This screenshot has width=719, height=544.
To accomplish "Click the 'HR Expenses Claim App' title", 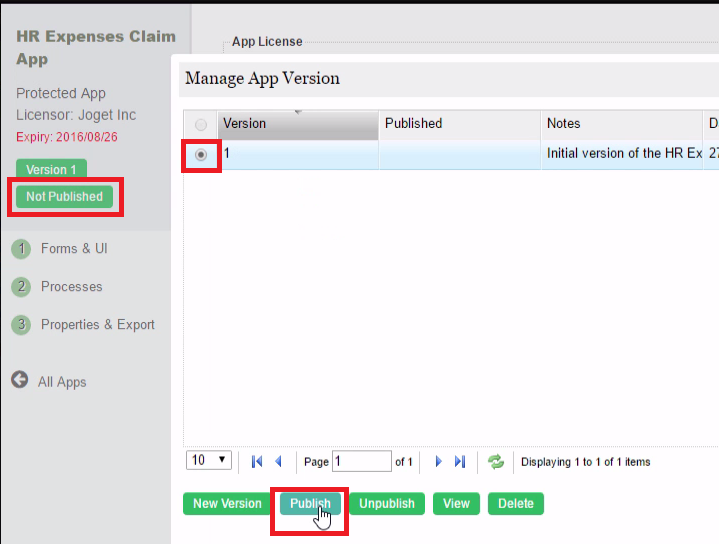I will pyautogui.click(x=96, y=48).
